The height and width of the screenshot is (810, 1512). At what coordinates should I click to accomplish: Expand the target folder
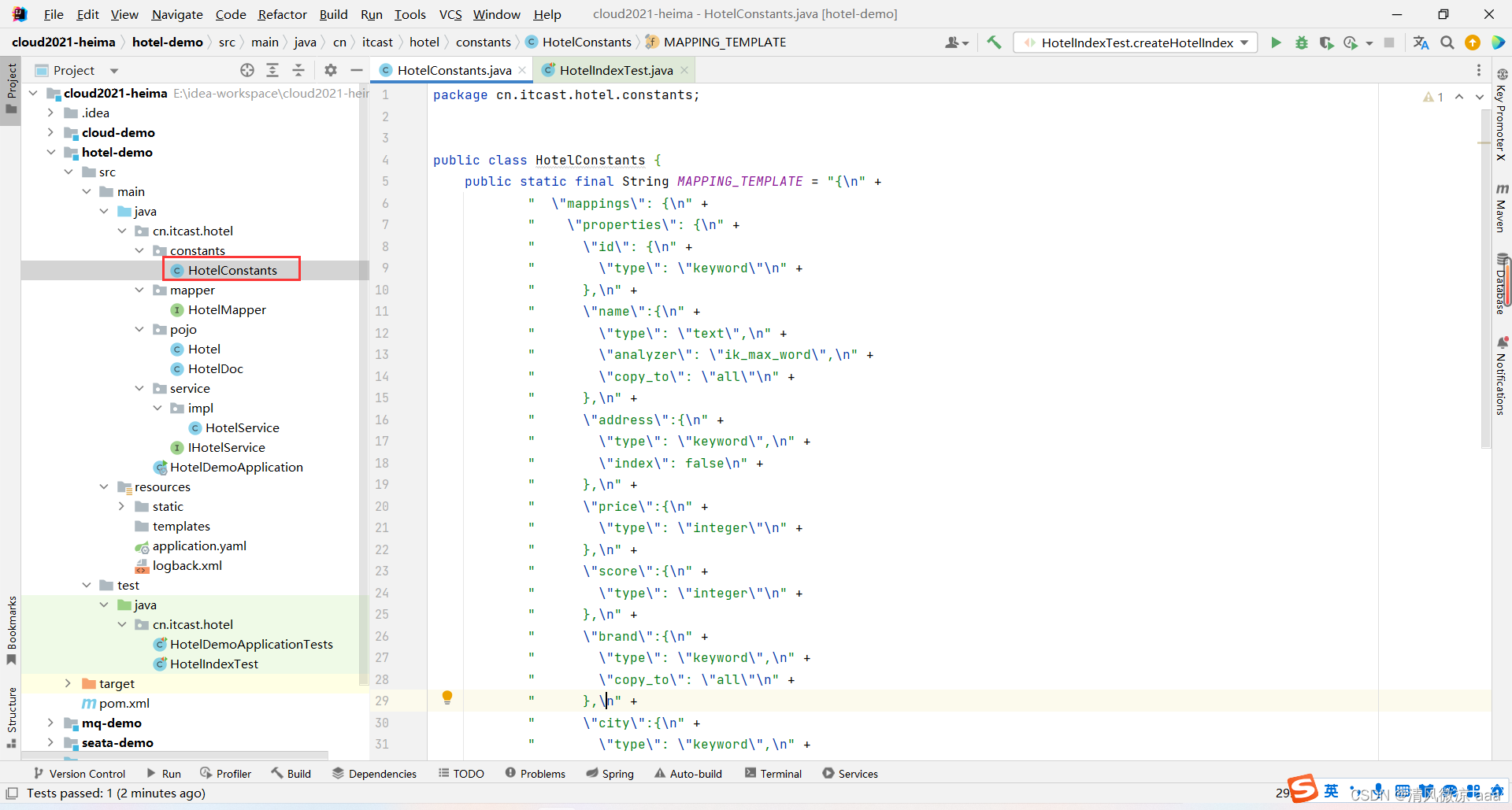click(x=68, y=683)
